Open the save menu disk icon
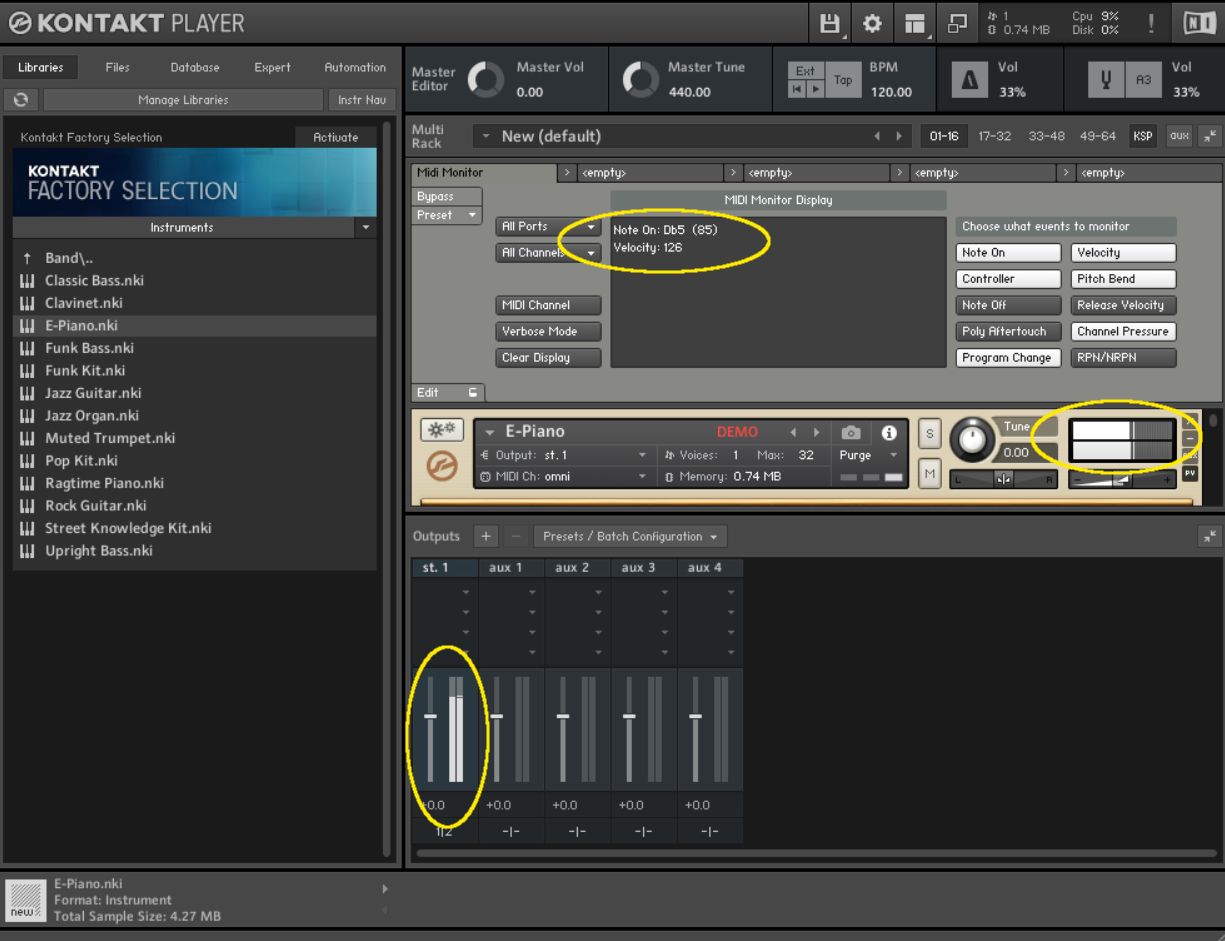The image size is (1225, 941). (x=831, y=22)
